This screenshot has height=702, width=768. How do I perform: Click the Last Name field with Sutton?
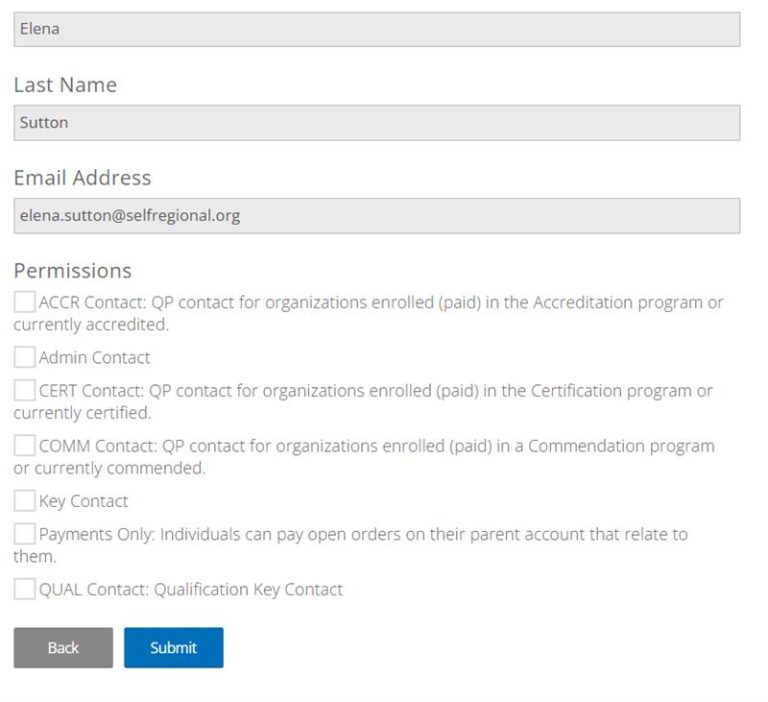click(x=376, y=123)
